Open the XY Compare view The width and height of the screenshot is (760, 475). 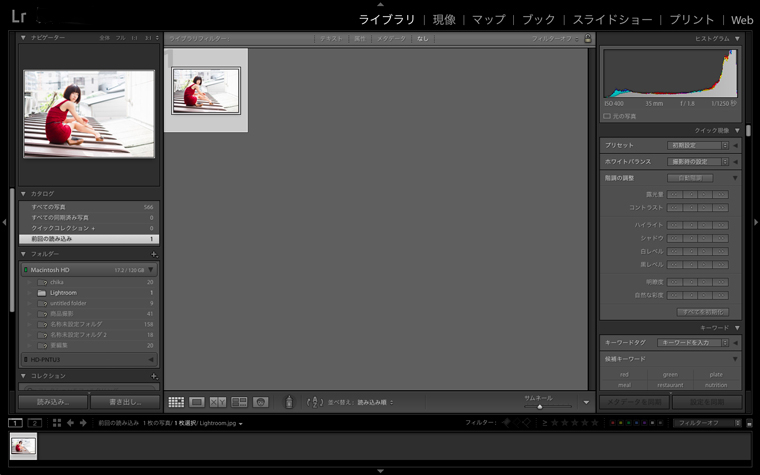(218, 402)
